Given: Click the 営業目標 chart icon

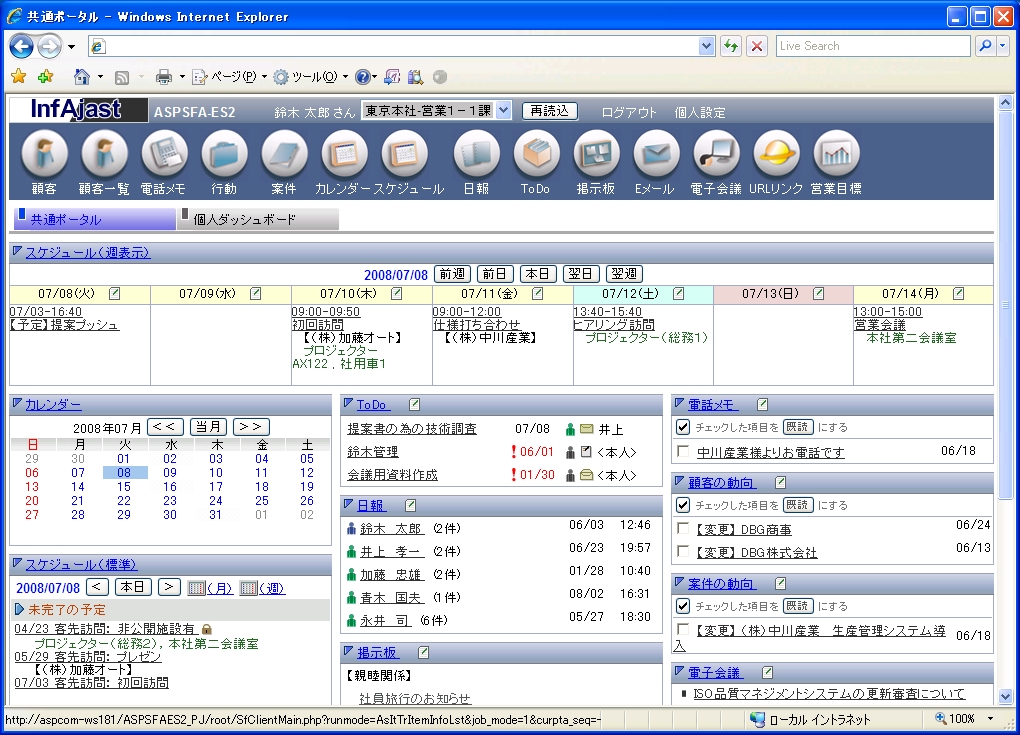Looking at the screenshot, I should click(x=836, y=155).
